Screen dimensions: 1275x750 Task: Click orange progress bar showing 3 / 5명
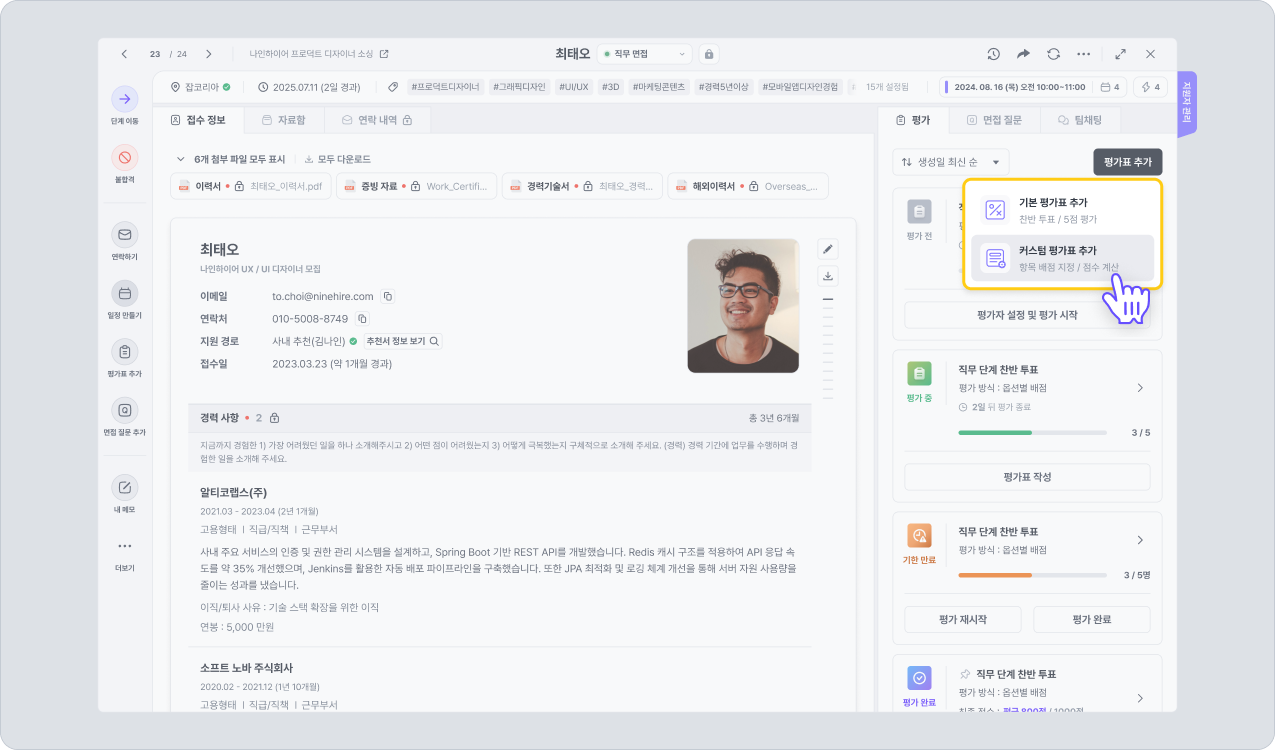point(1032,575)
